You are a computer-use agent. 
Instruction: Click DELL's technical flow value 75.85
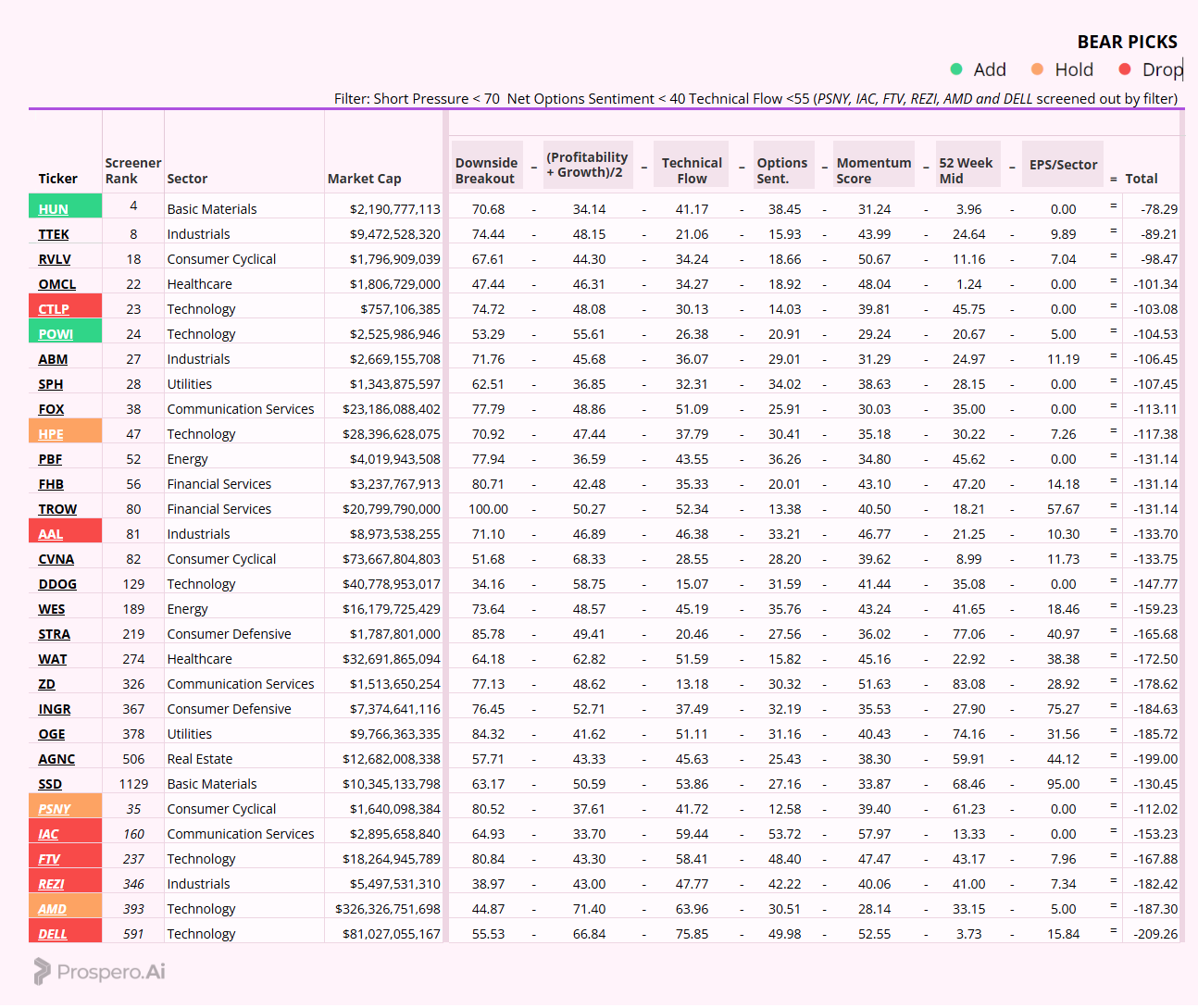pyautogui.click(x=692, y=934)
